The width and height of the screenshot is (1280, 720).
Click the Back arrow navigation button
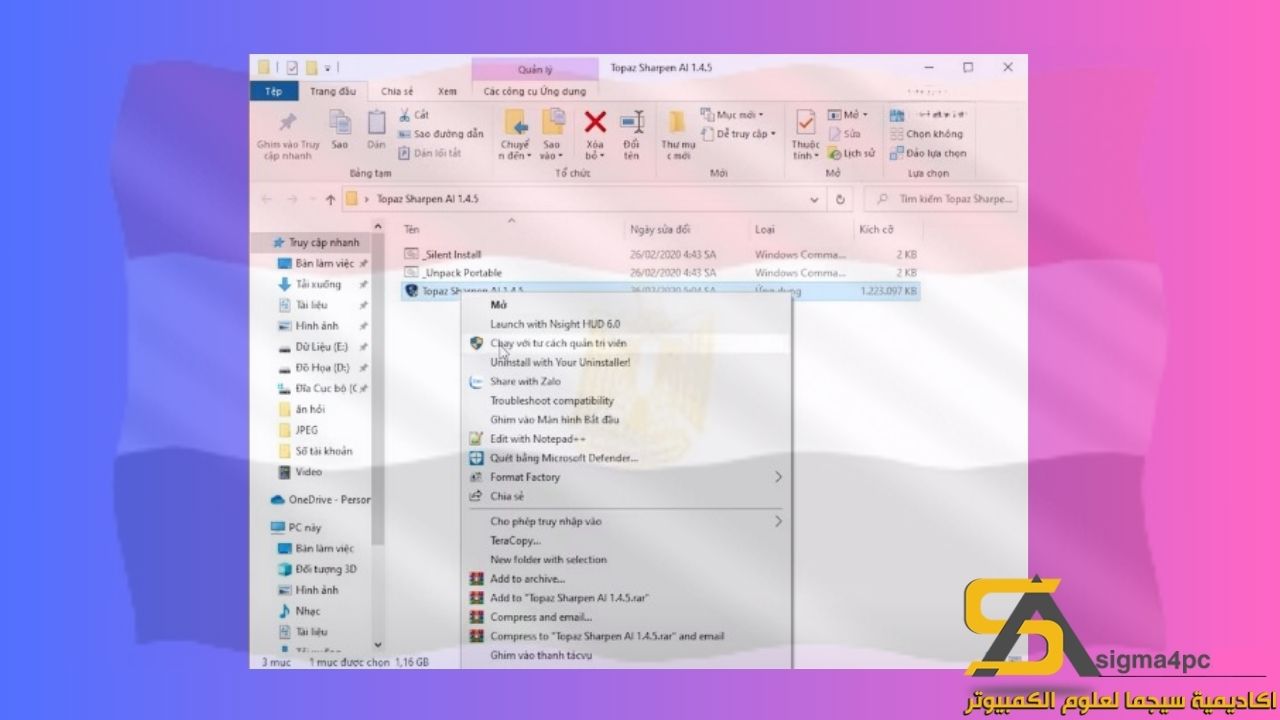(266, 199)
